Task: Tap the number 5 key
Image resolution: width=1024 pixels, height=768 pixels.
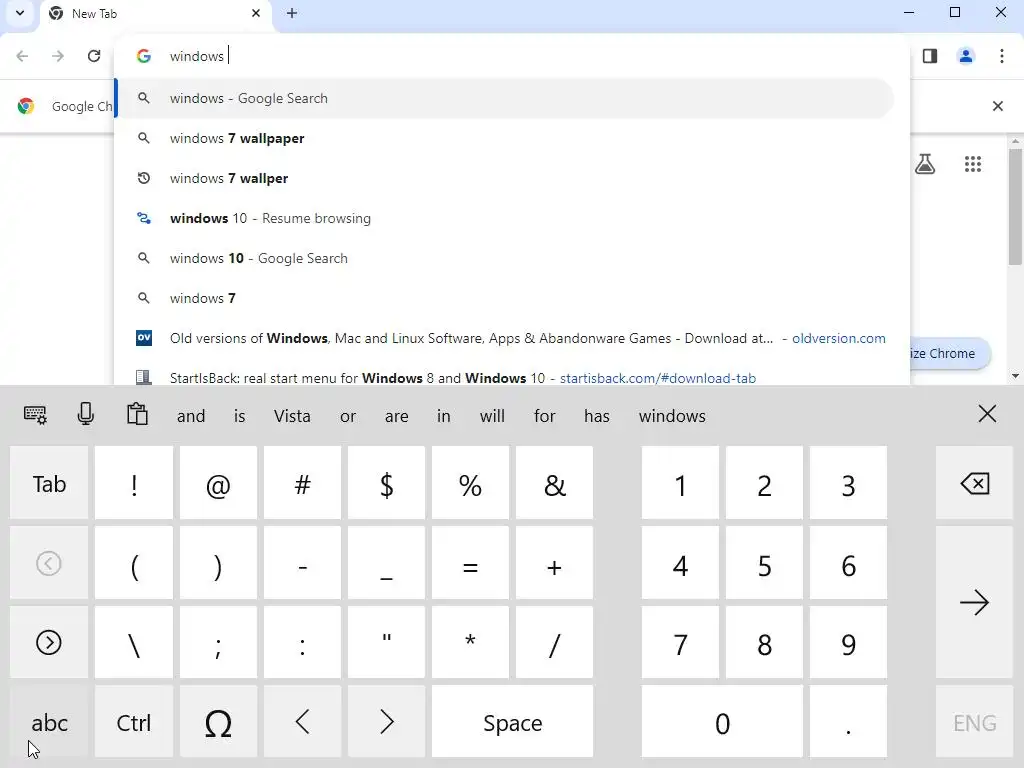Action: (764, 563)
